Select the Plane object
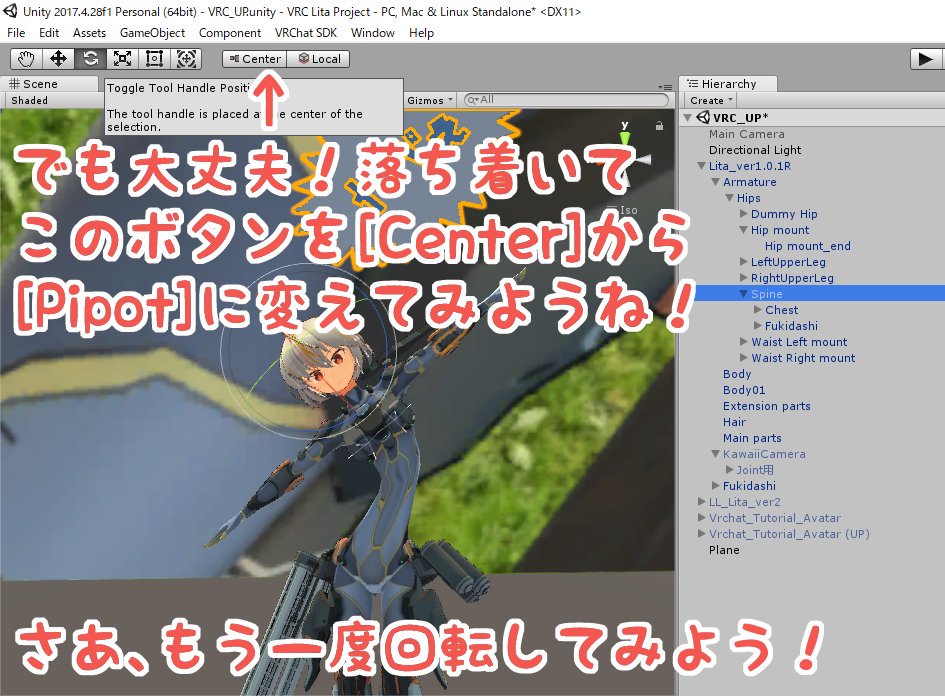Viewport: 945px width, 696px height. pos(724,550)
